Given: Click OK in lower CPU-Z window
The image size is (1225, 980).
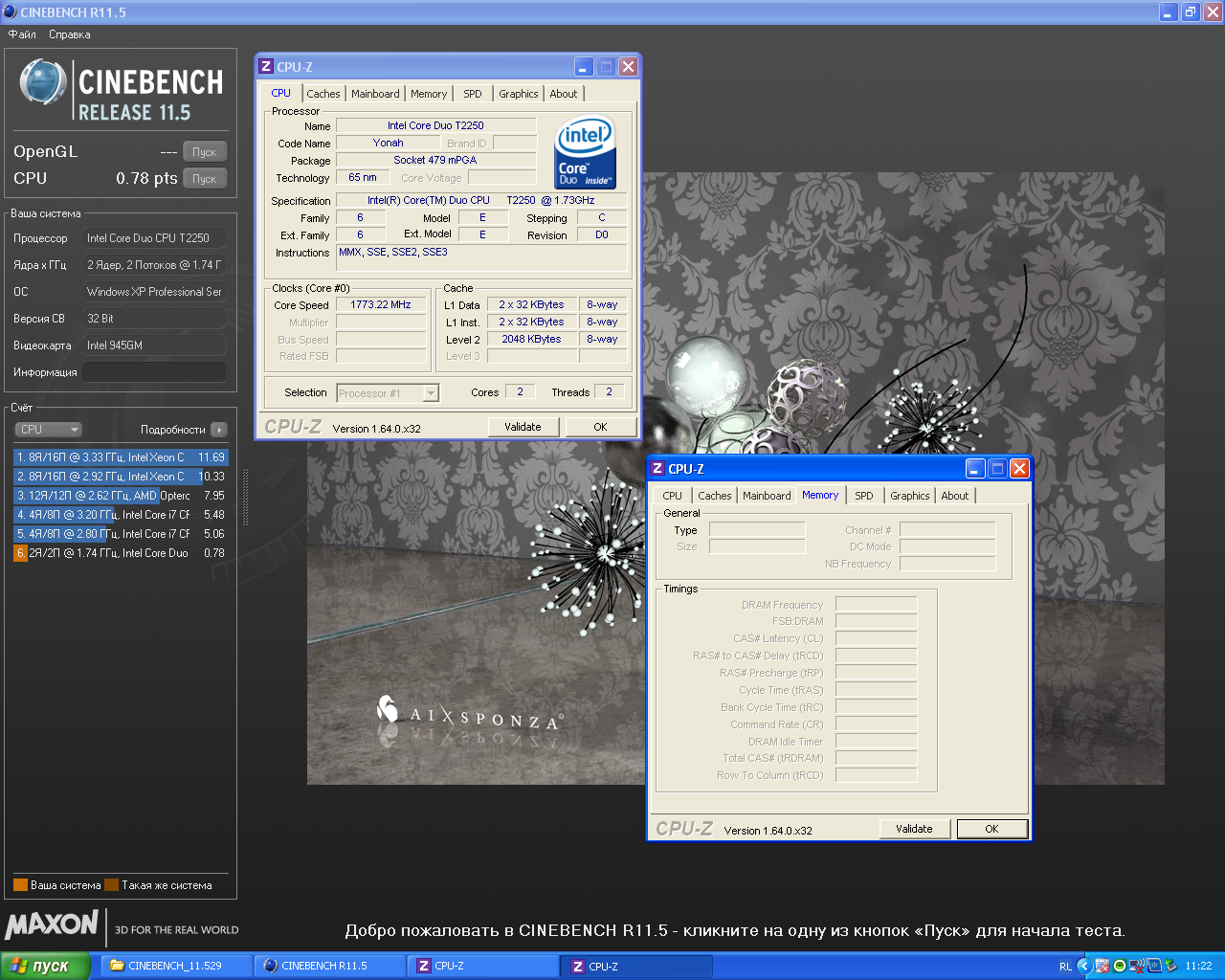Looking at the screenshot, I should point(991,829).
